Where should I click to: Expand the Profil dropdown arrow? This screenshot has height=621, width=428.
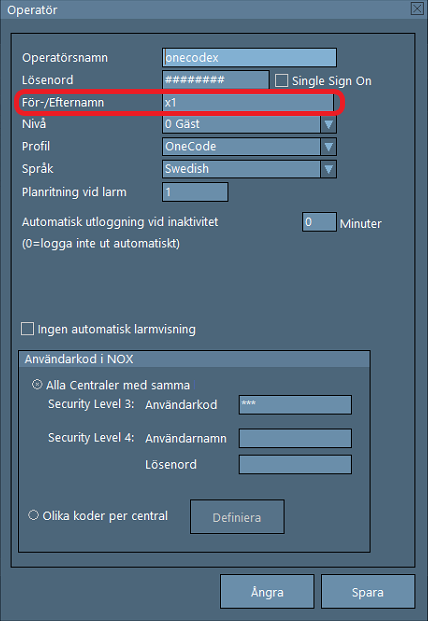pyautogui.click(x=328, y=147)
